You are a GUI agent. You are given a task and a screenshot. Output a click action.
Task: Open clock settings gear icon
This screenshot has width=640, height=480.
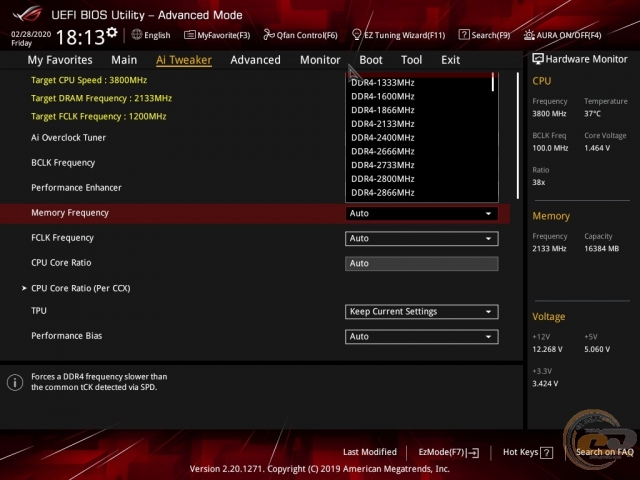point(111,32)
